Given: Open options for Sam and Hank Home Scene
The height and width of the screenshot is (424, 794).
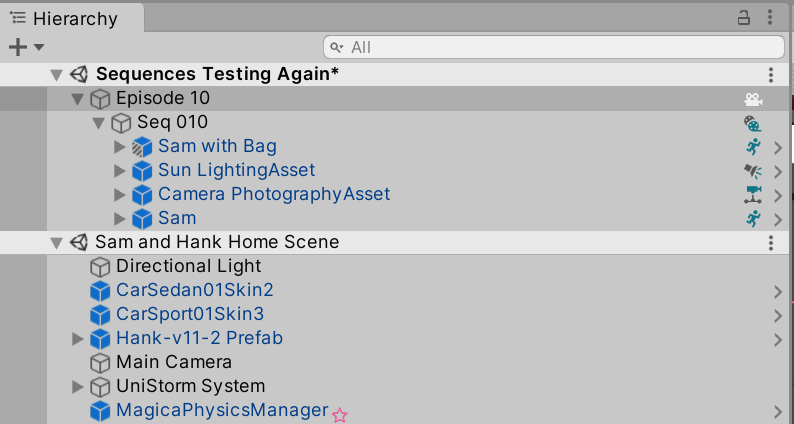Looking at the screenshot, I should point(771,243).
